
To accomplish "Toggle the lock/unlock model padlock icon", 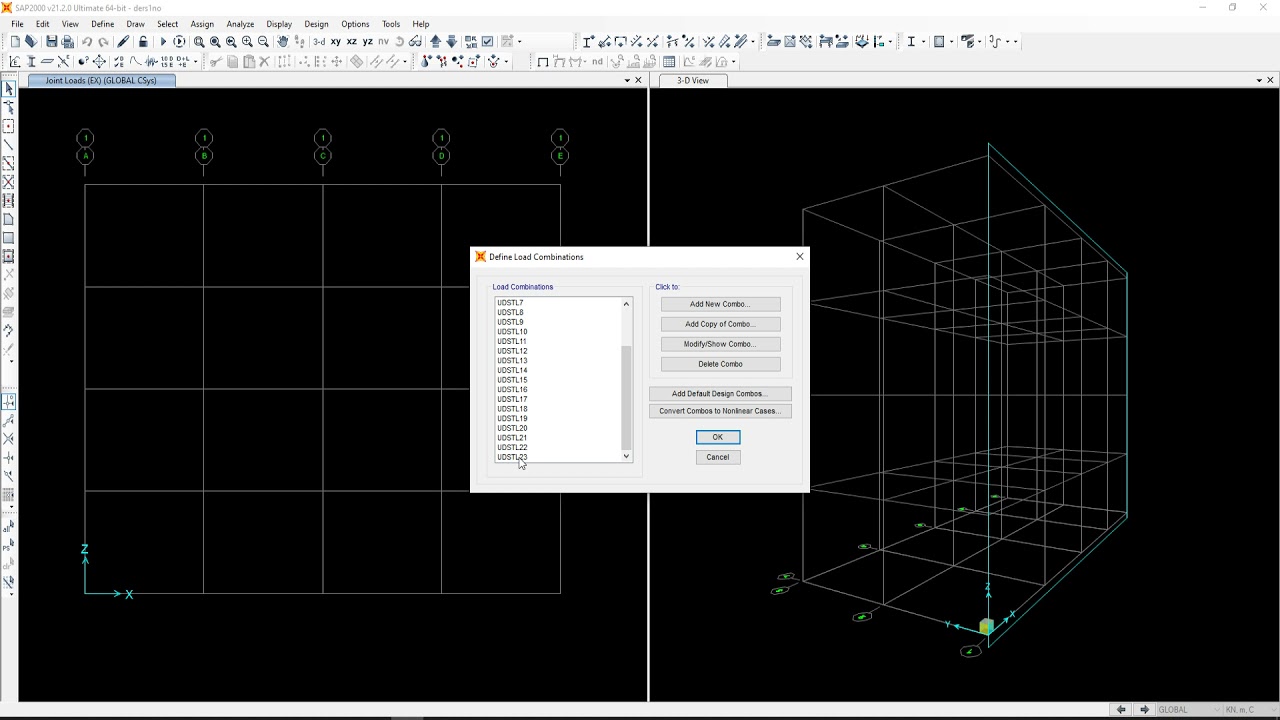I will (x=143, y=42).
